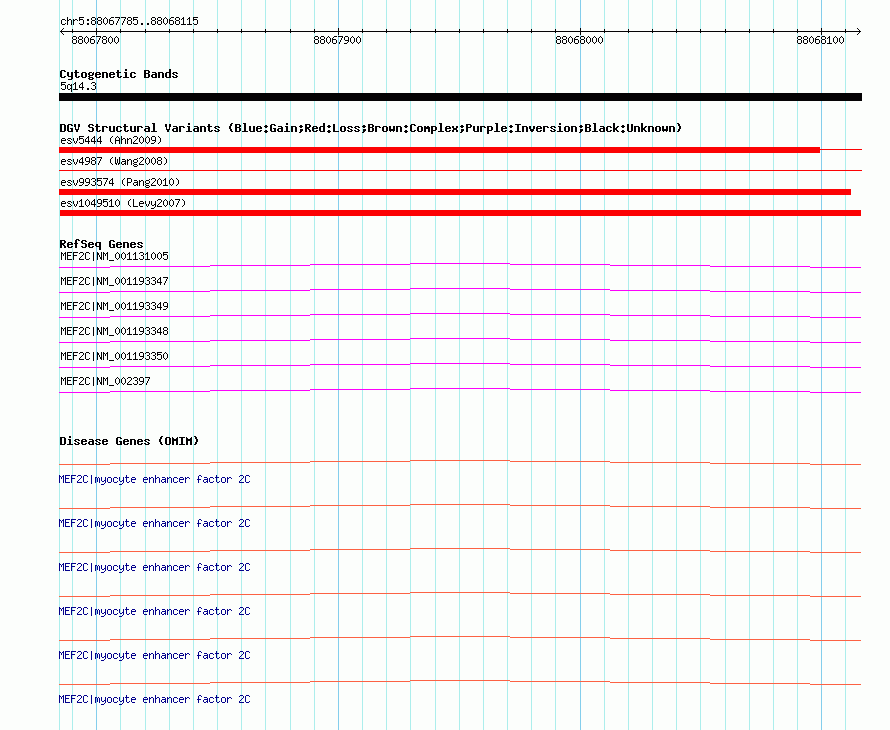Click ruler position label 88067800
890x730 pixels.
95,40
